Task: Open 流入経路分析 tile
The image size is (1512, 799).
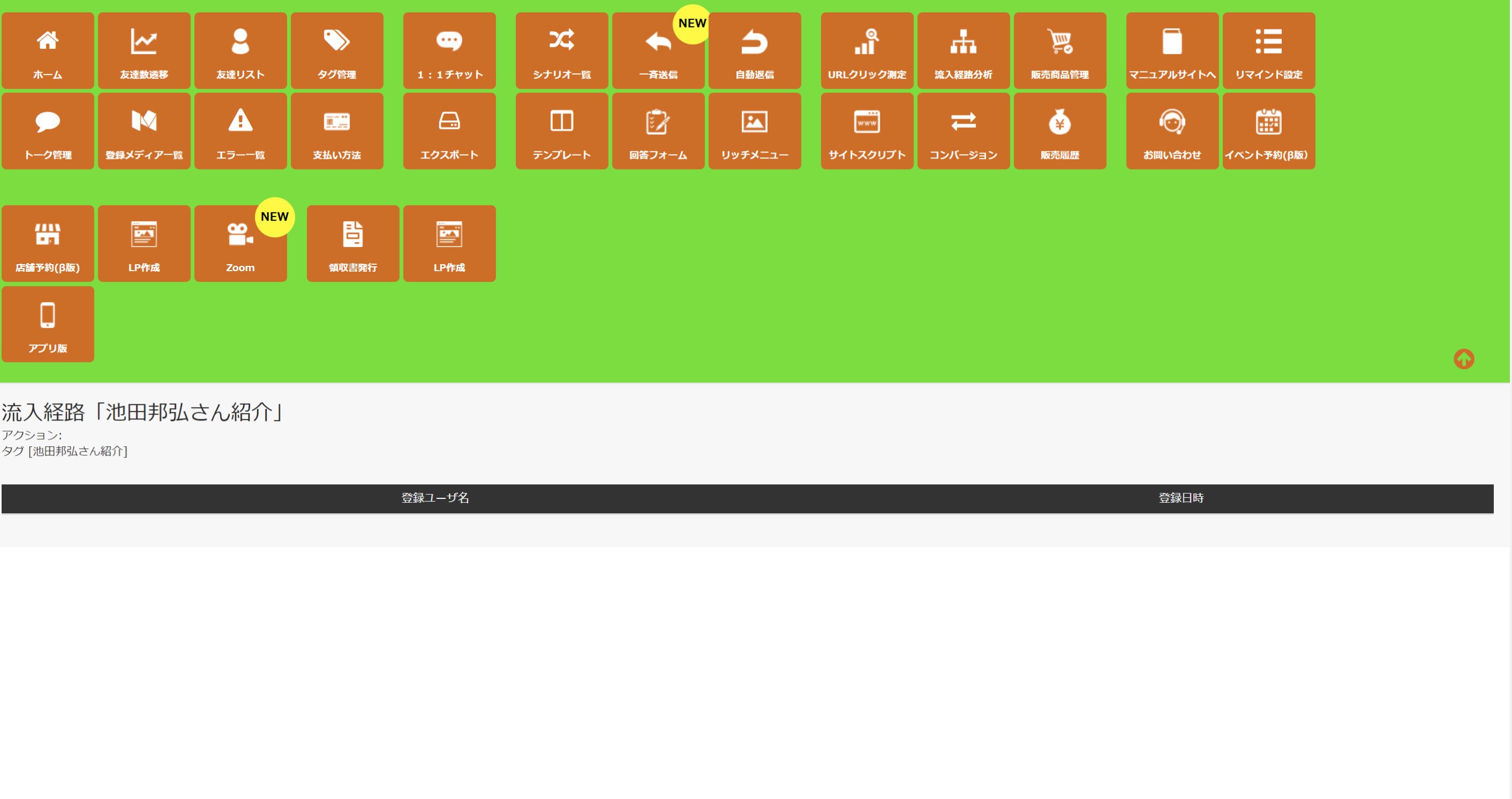Action: pos(963,50)
